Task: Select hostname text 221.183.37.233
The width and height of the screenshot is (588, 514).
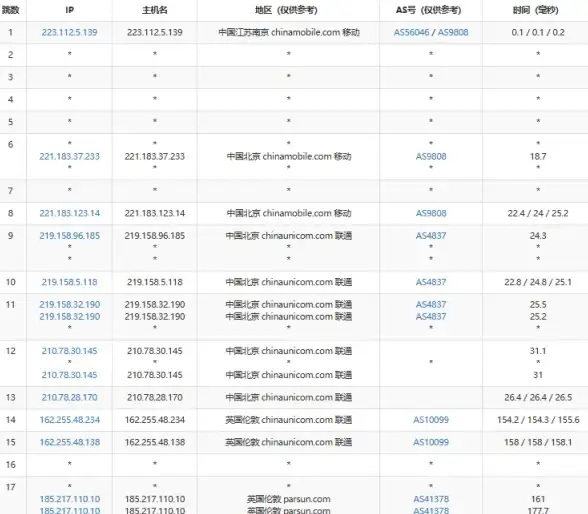Action: coord(154,156)
